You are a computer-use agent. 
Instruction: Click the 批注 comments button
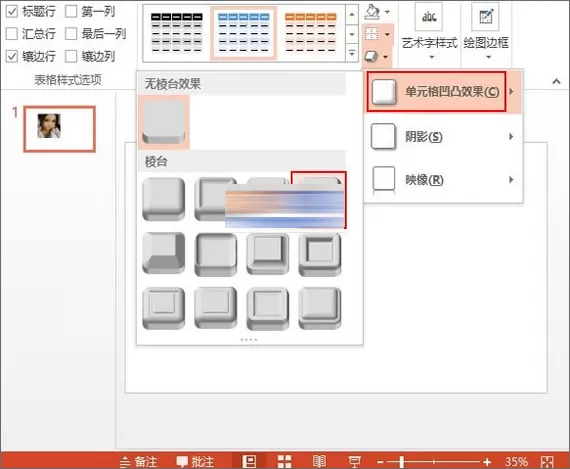click(195, 462)
